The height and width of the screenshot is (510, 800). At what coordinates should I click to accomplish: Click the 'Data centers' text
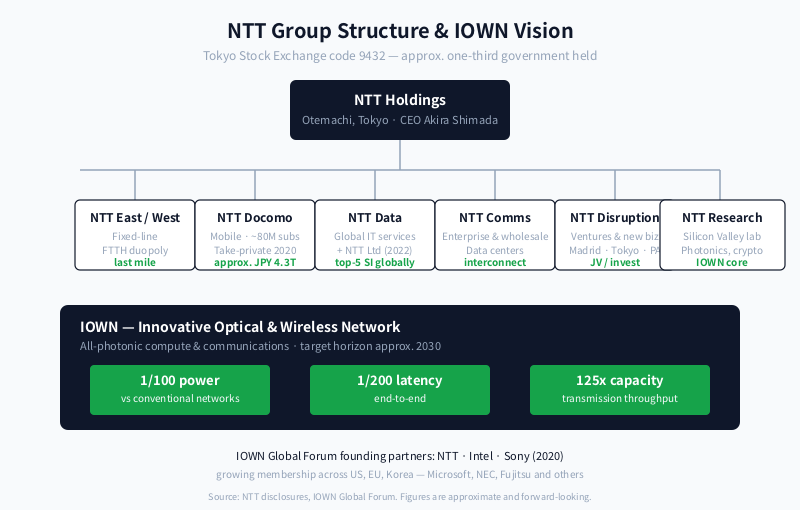[x=495, y=250]
